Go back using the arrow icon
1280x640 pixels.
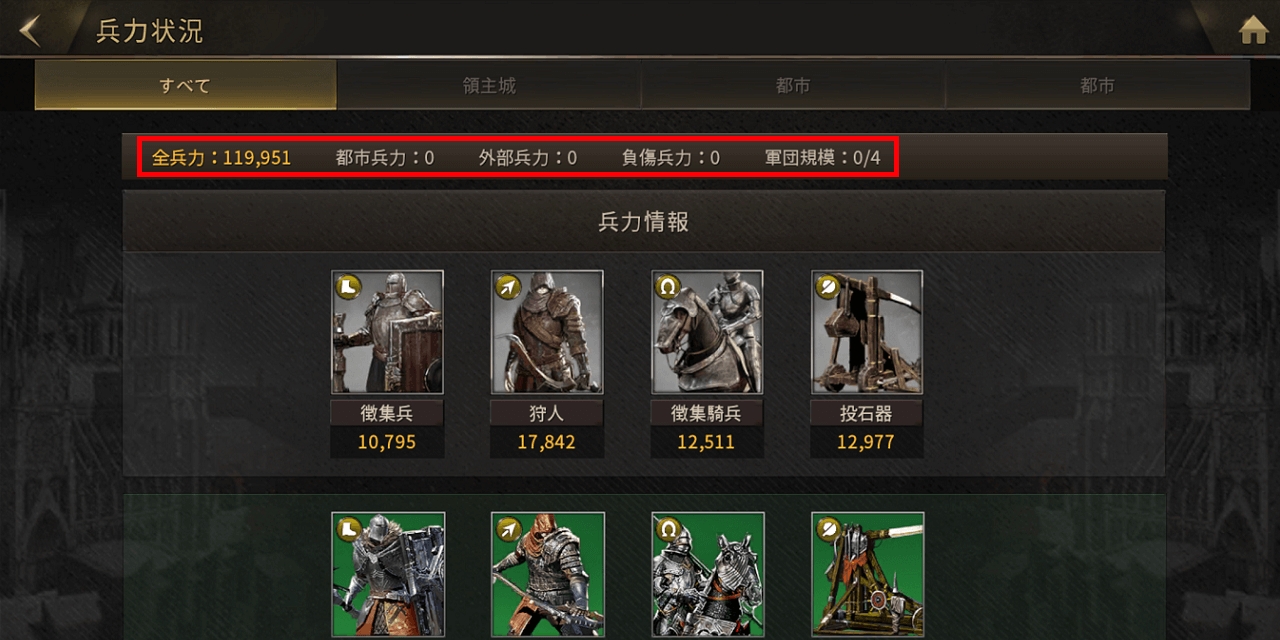(30, 30)
